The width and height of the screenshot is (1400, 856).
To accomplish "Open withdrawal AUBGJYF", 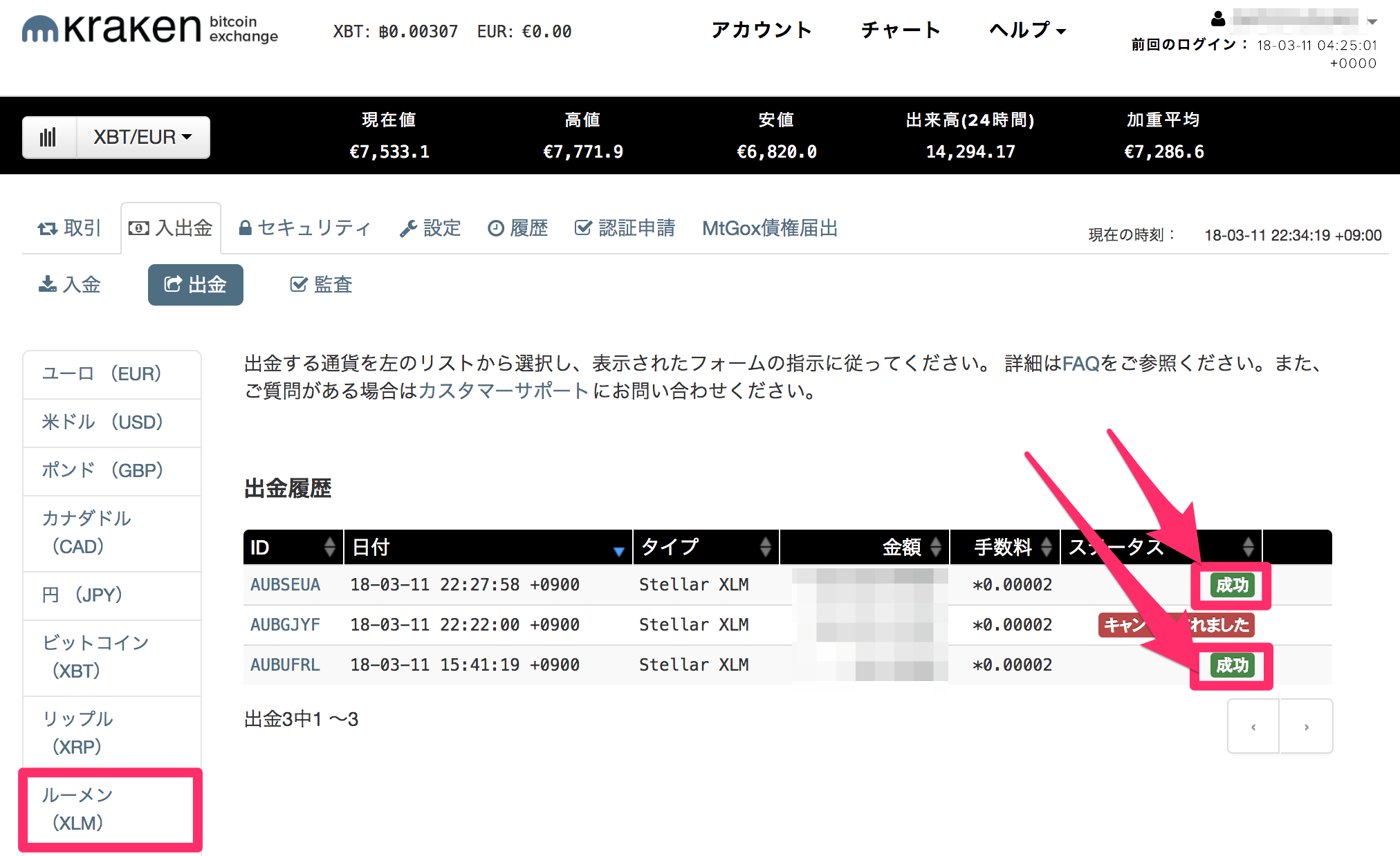I will (x=285, y=625).
